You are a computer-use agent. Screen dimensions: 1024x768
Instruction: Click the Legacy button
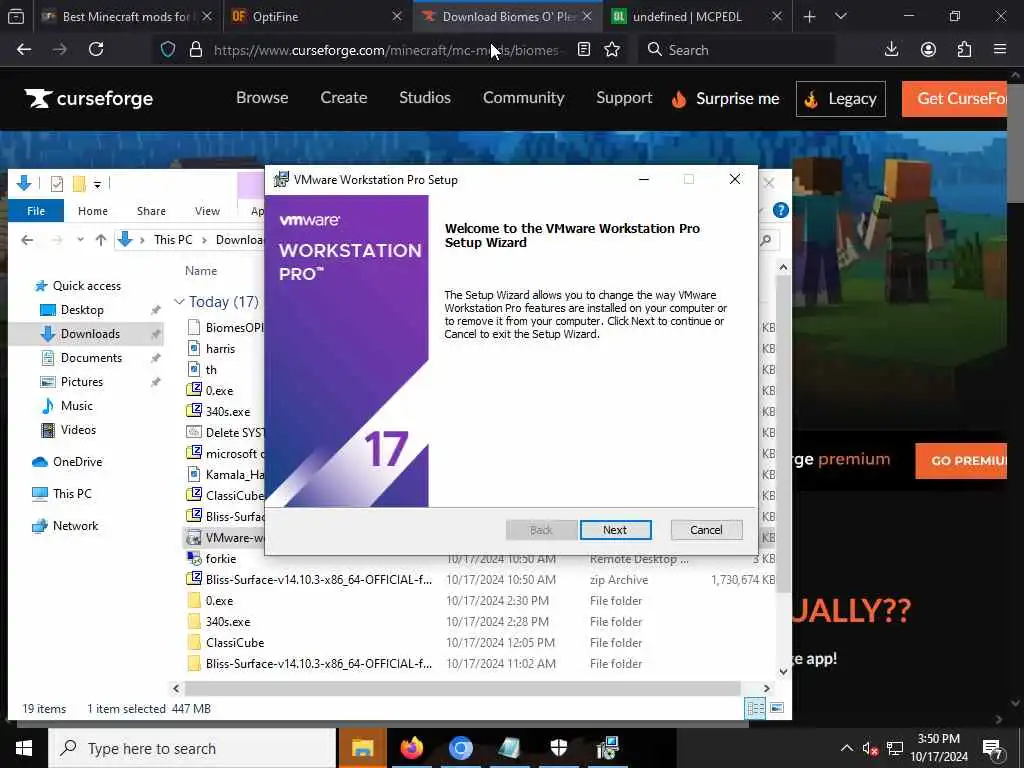point(840,99)
